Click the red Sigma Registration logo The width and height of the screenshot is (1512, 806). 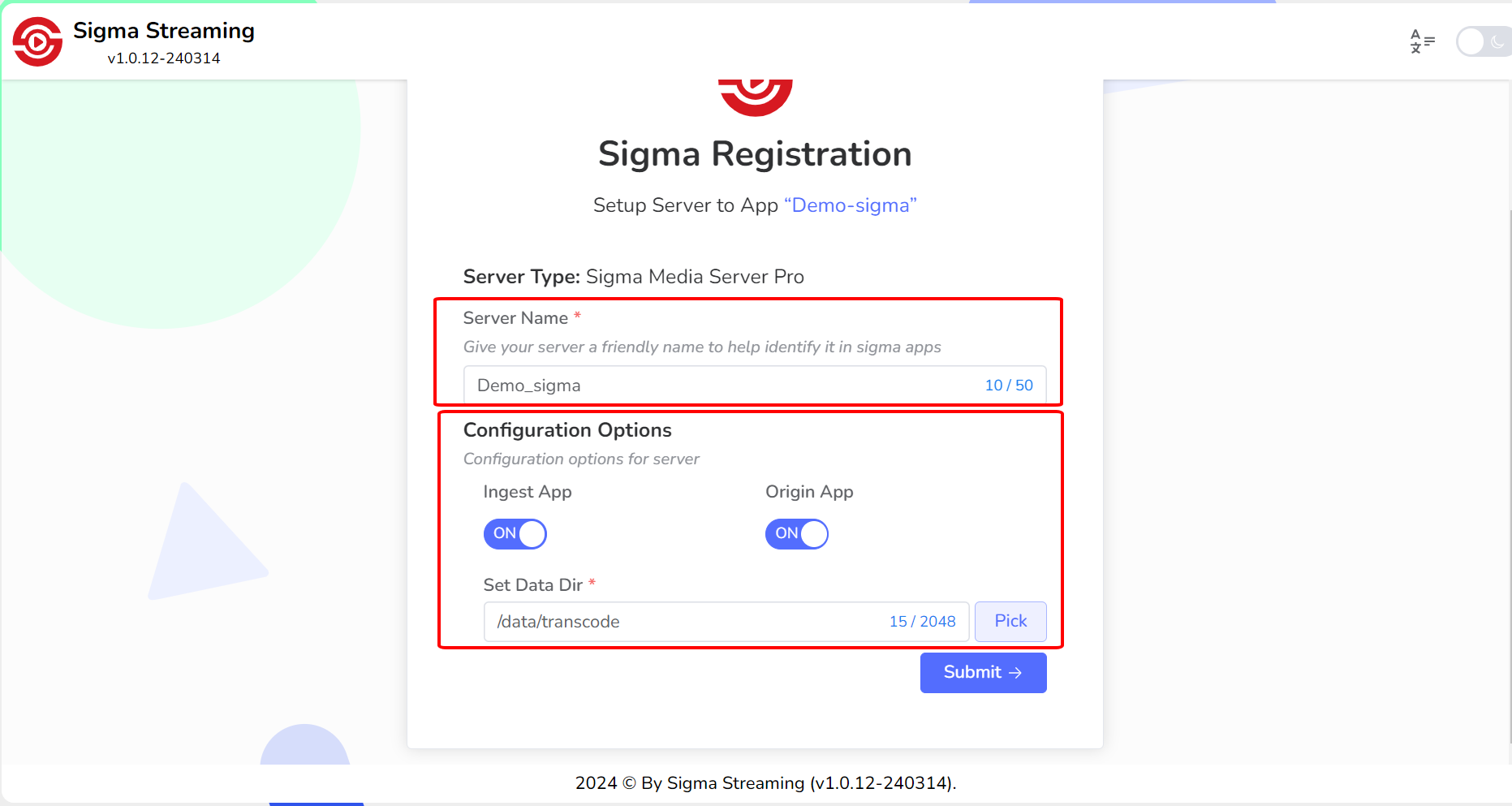click(x=755, y=96)
